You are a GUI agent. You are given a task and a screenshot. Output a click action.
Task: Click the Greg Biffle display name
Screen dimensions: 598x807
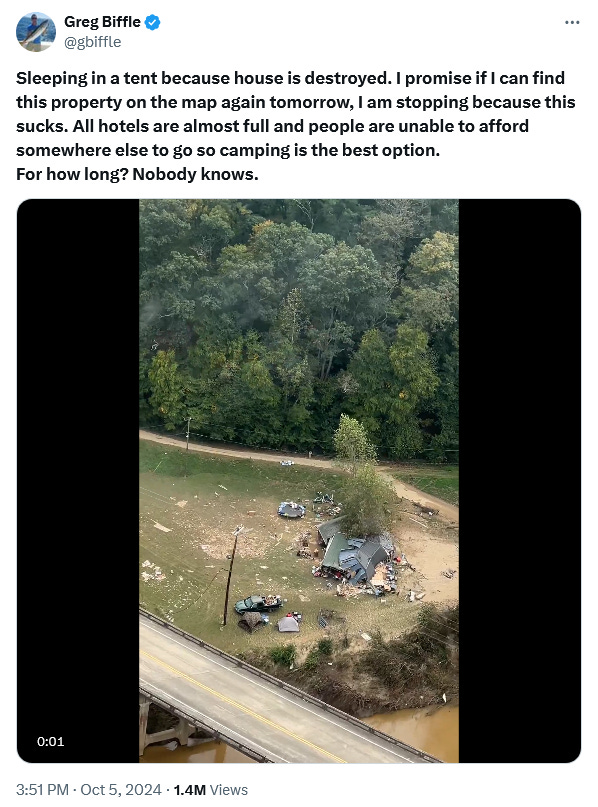[x=102, y=22]
